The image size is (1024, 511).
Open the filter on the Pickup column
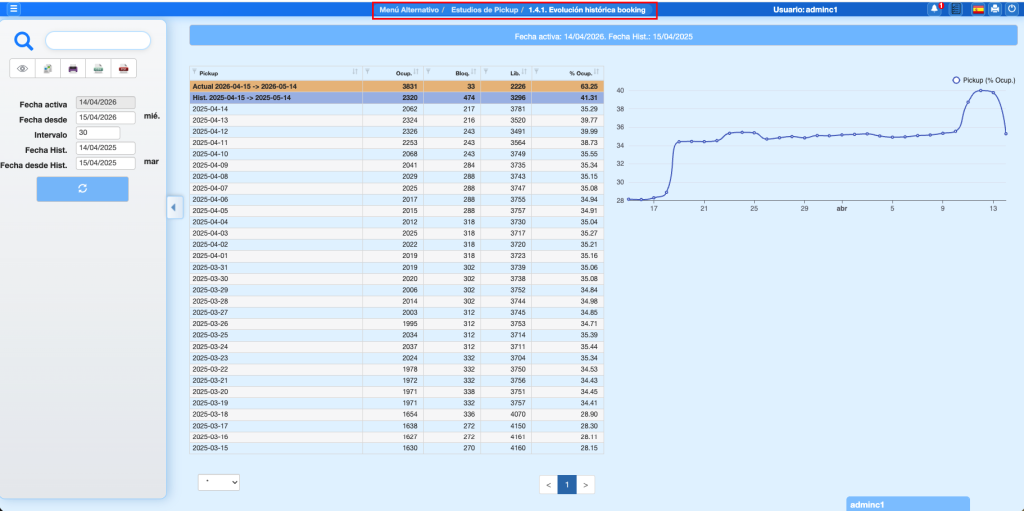click(x=194, y=73)
